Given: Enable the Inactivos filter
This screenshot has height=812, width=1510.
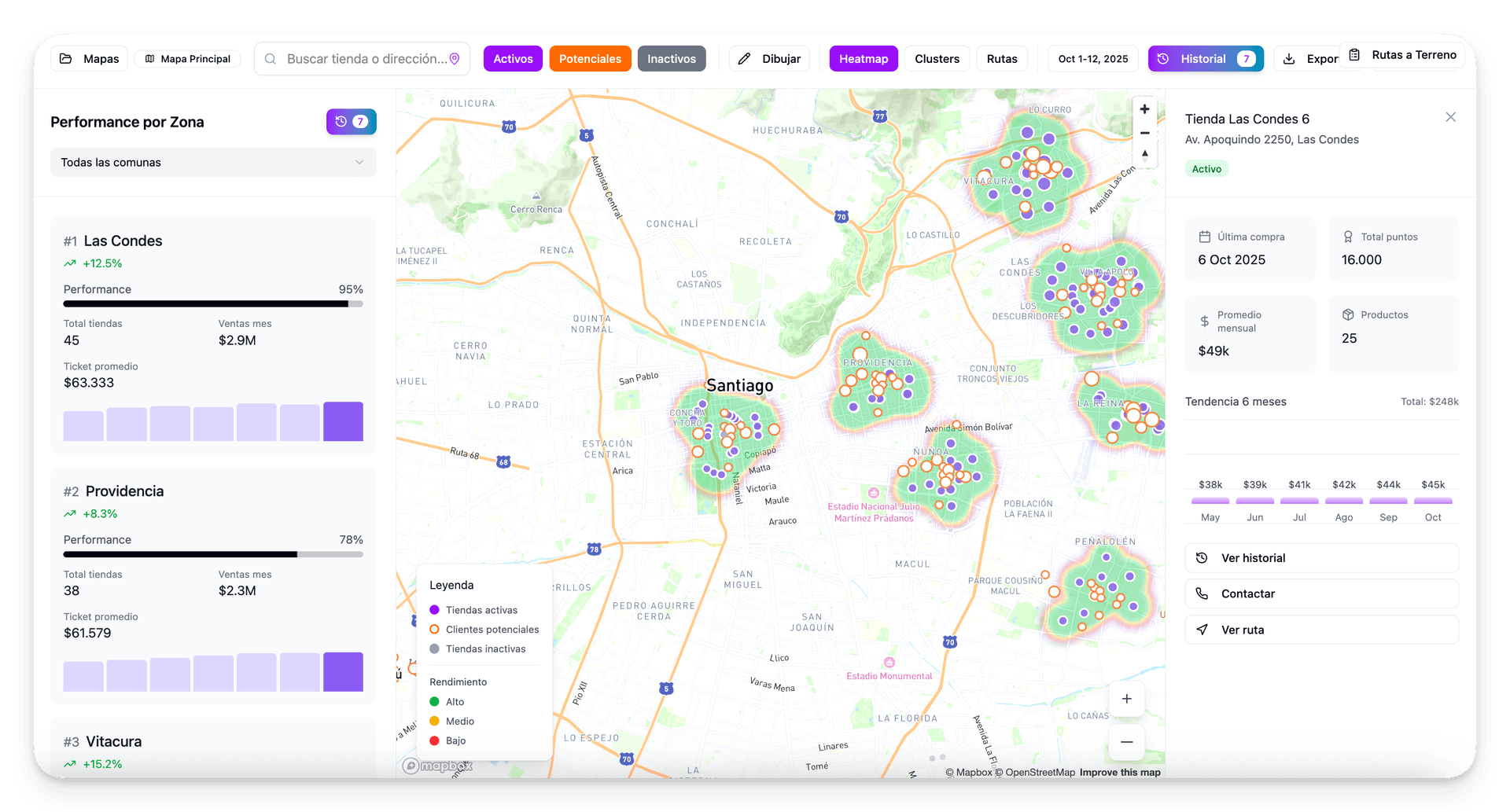Looking at the screenshot, I should (671, 58).
